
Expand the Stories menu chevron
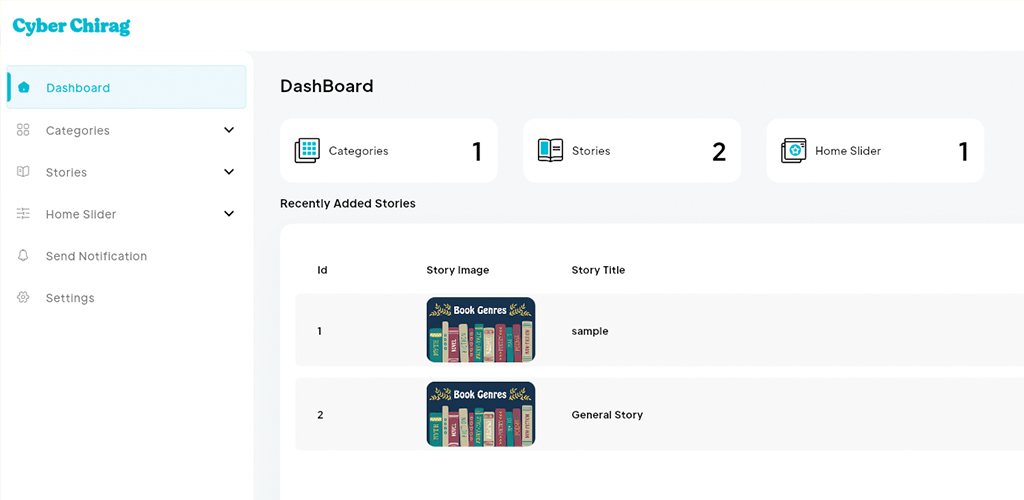(x=229, y=172)
